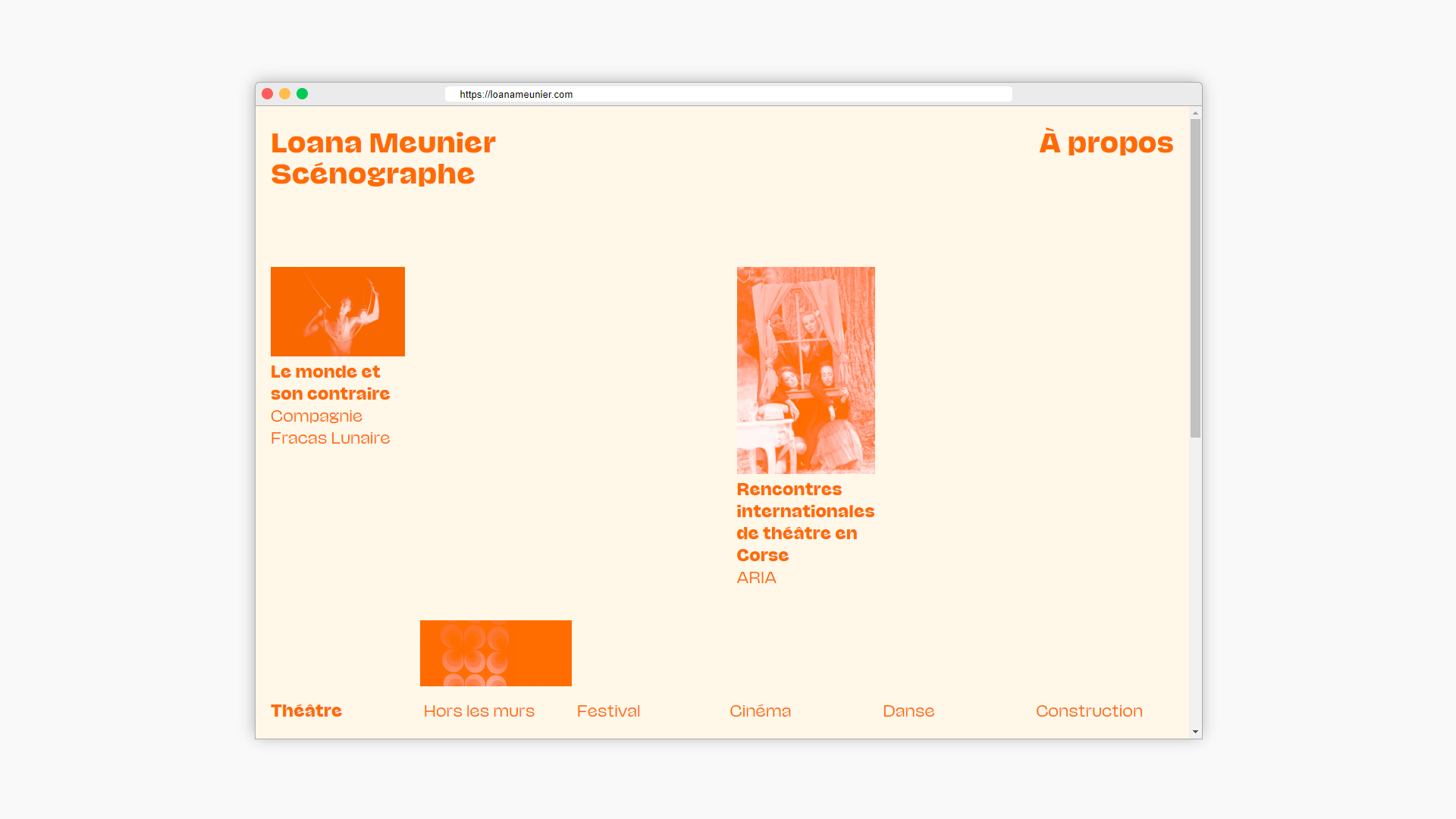
Task: Show the Cinéma projects
Action: pyautogui.click(x=760, y=711)
